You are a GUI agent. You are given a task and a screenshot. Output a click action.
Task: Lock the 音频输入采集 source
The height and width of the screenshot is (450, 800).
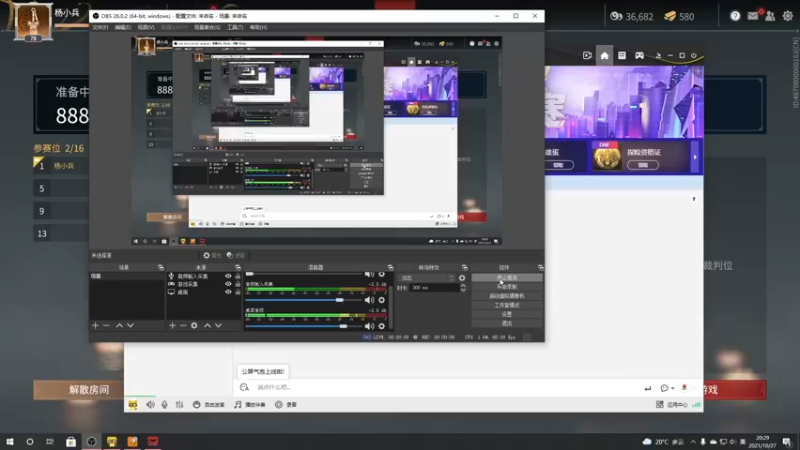tap(237, 276)
